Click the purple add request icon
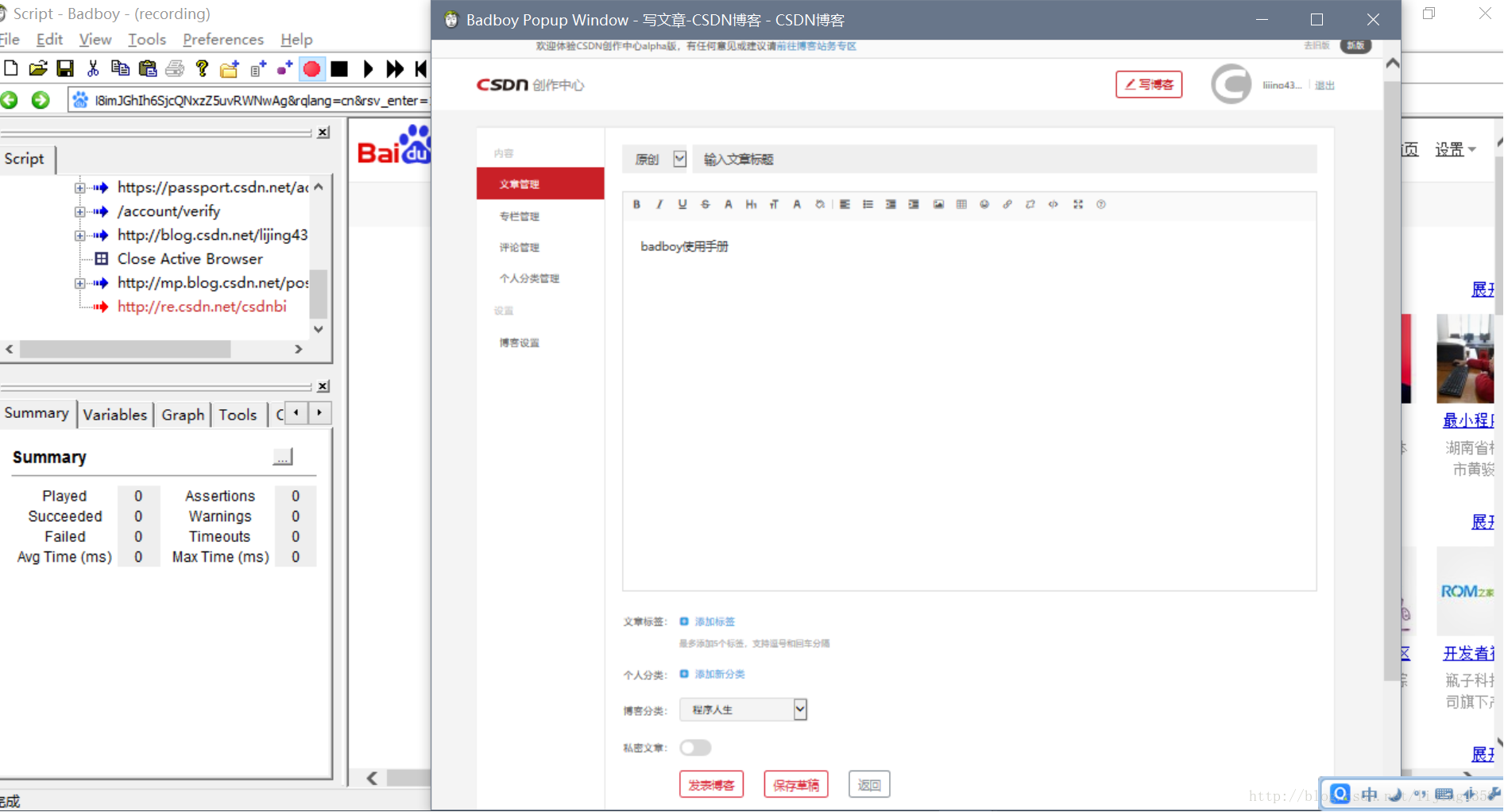 pyautogui.click(x=284, y=69)
